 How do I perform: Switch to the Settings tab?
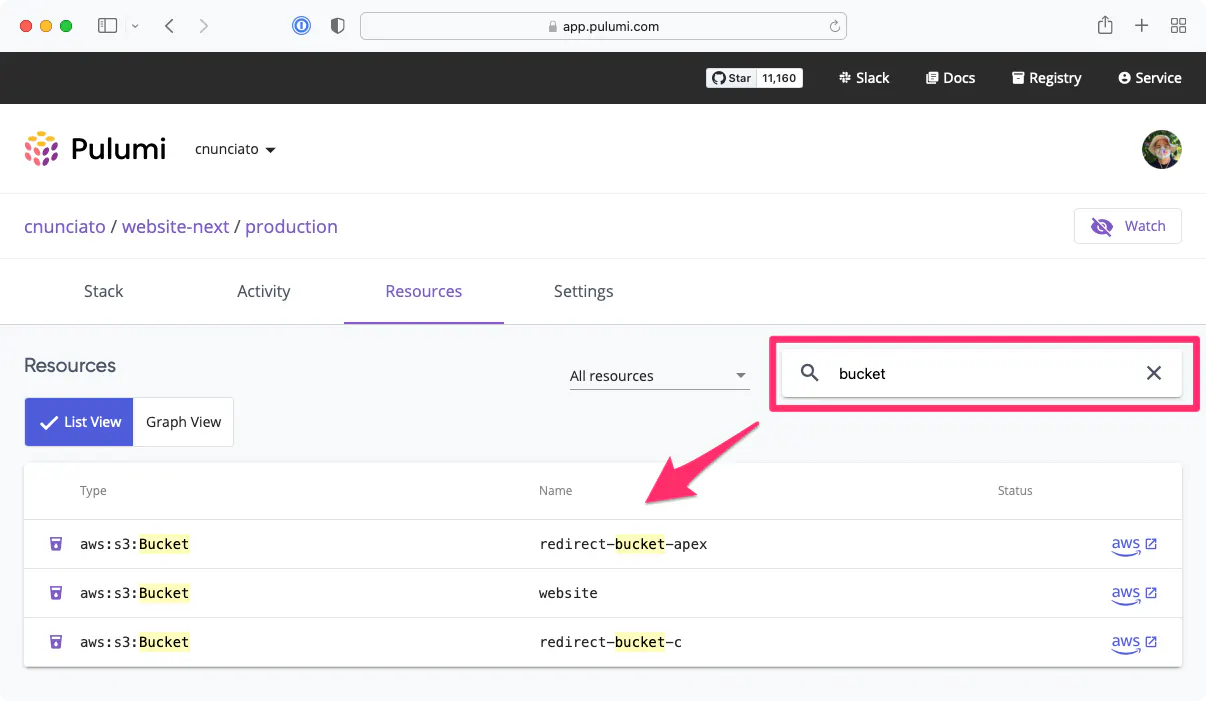584,291
